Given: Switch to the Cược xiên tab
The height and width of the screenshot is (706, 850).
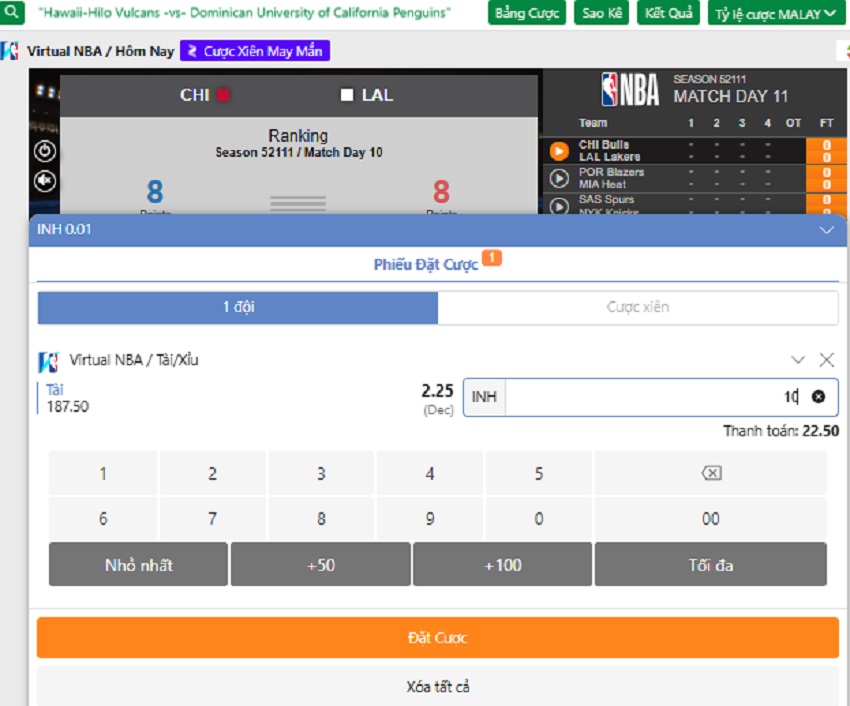Looking at the screenshot, I should tap(638, 307).
